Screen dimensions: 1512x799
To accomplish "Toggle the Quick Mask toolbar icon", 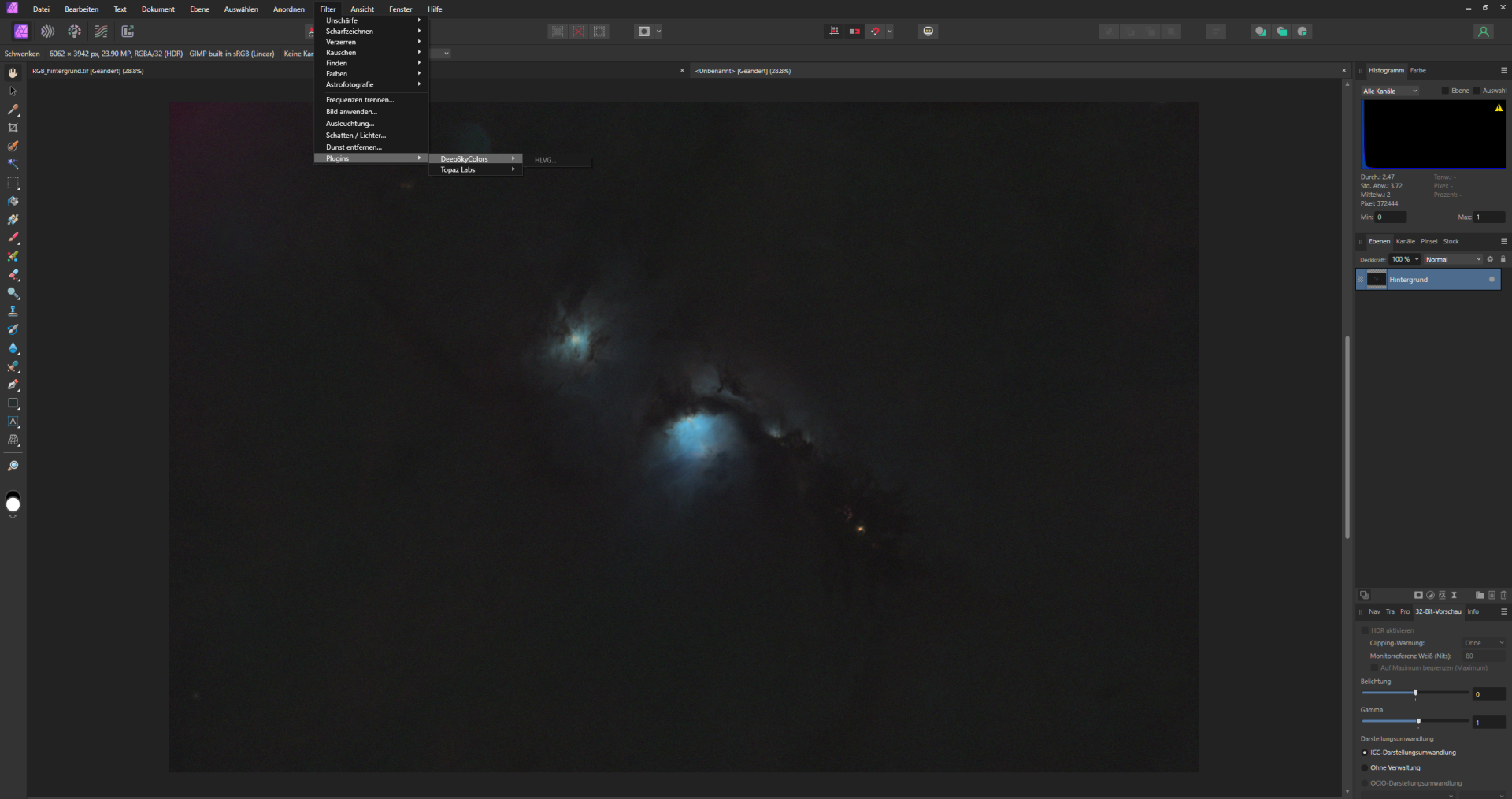I will pyautogui.click(x=644, y=32).
